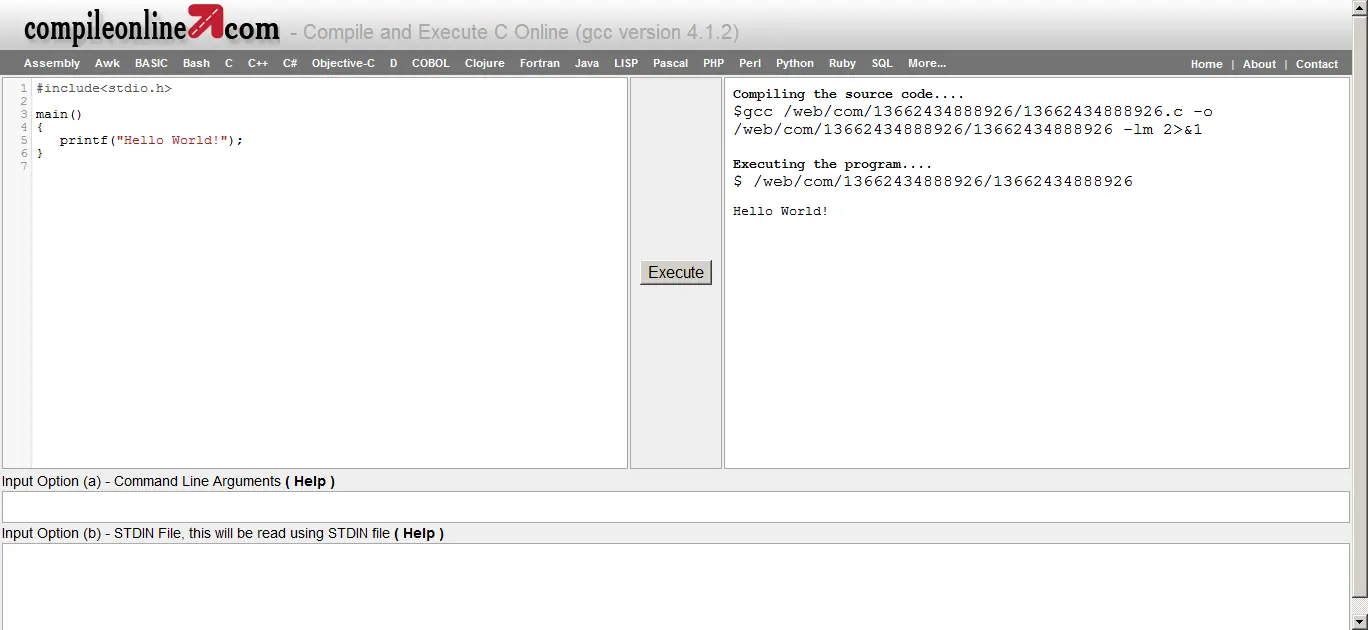Place cursor on the main() line

pos(59,114)
